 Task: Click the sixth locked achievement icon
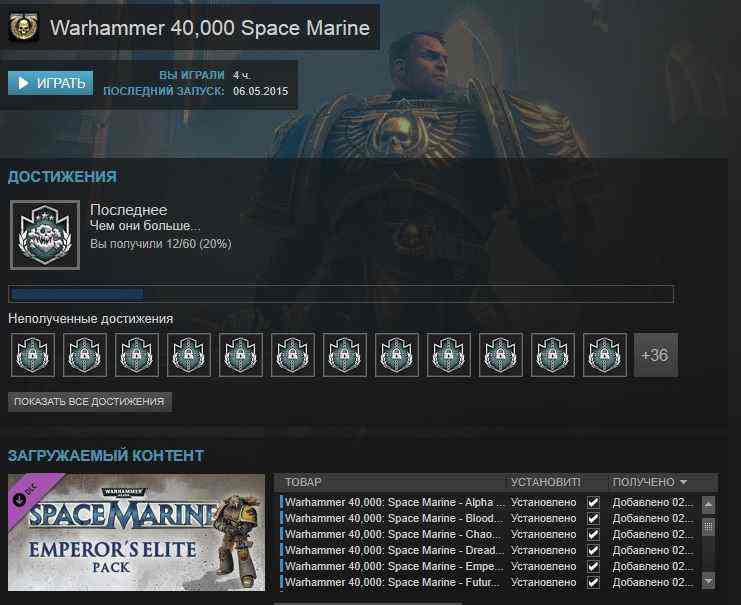(x=293, y=355)
